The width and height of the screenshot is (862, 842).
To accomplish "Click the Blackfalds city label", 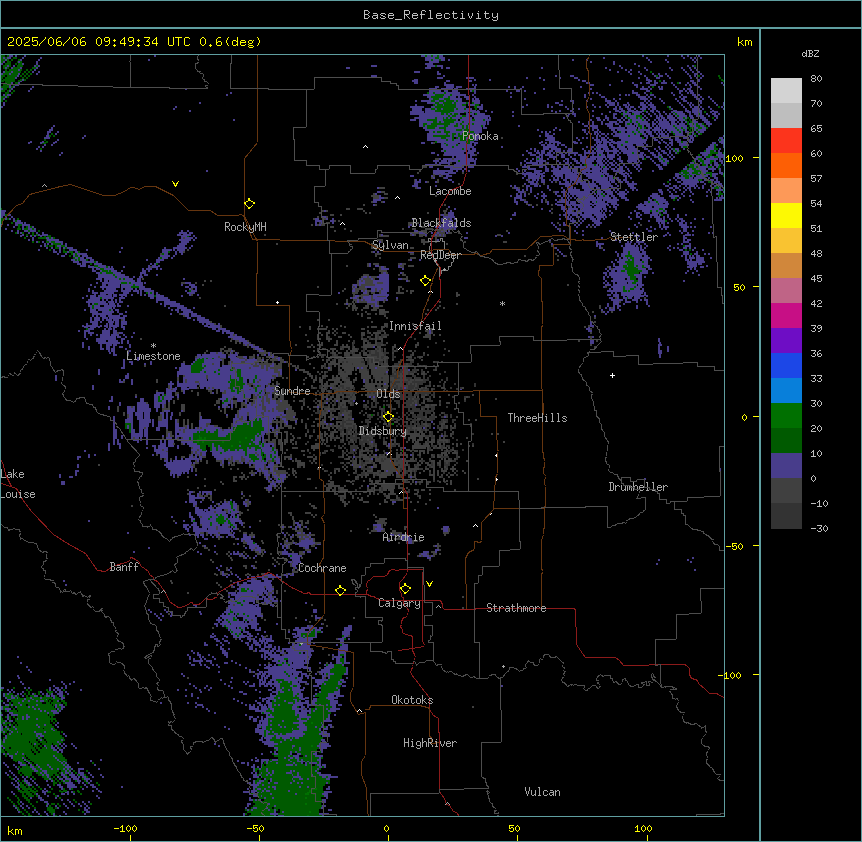I will click(441, 223).
